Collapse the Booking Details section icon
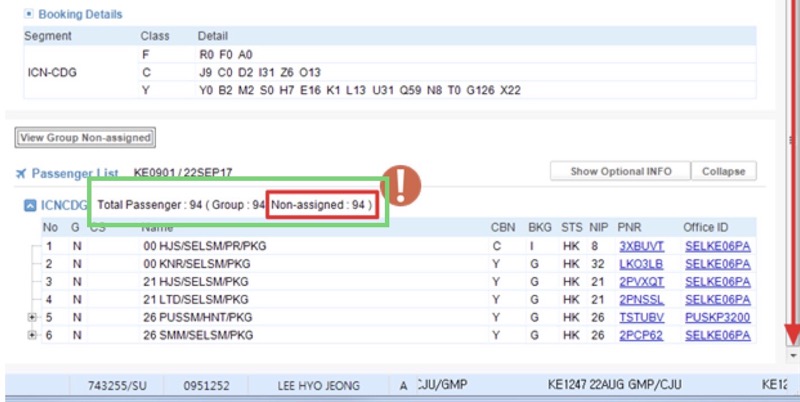The height and width of the screenshot is (402, 800). pos(29,15)
